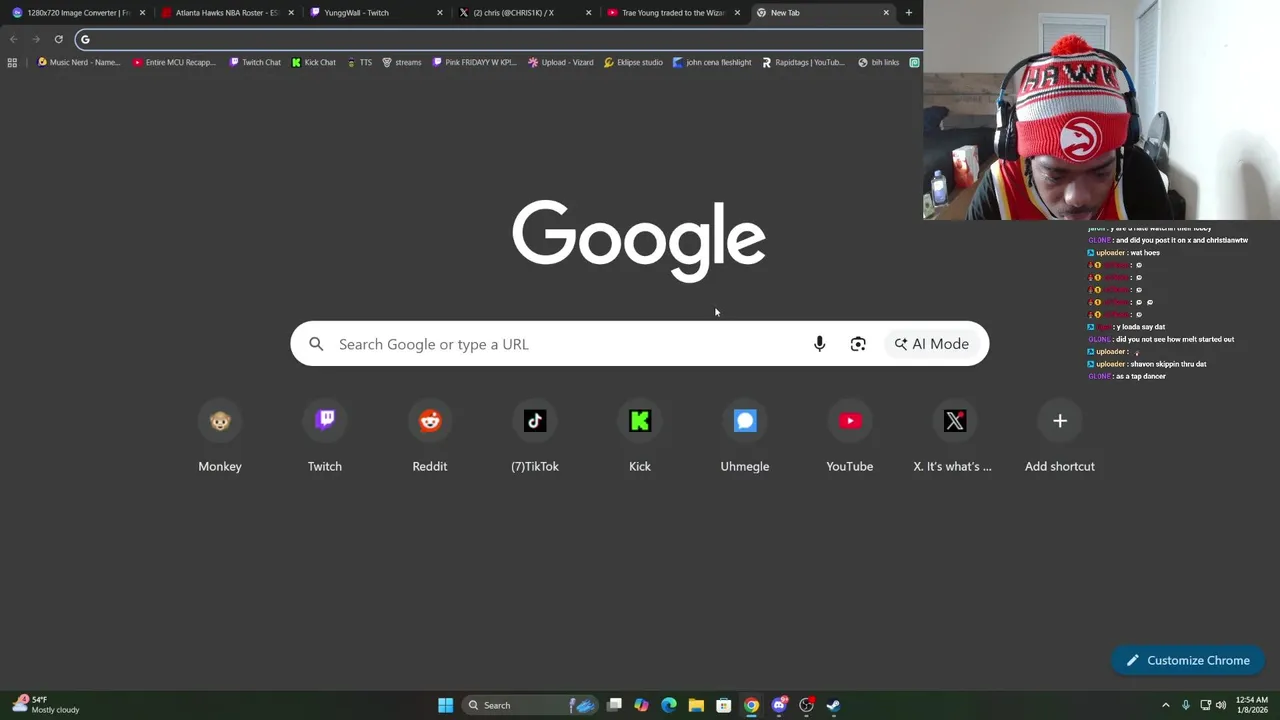Open the Monkey shortcut tile

220,438
